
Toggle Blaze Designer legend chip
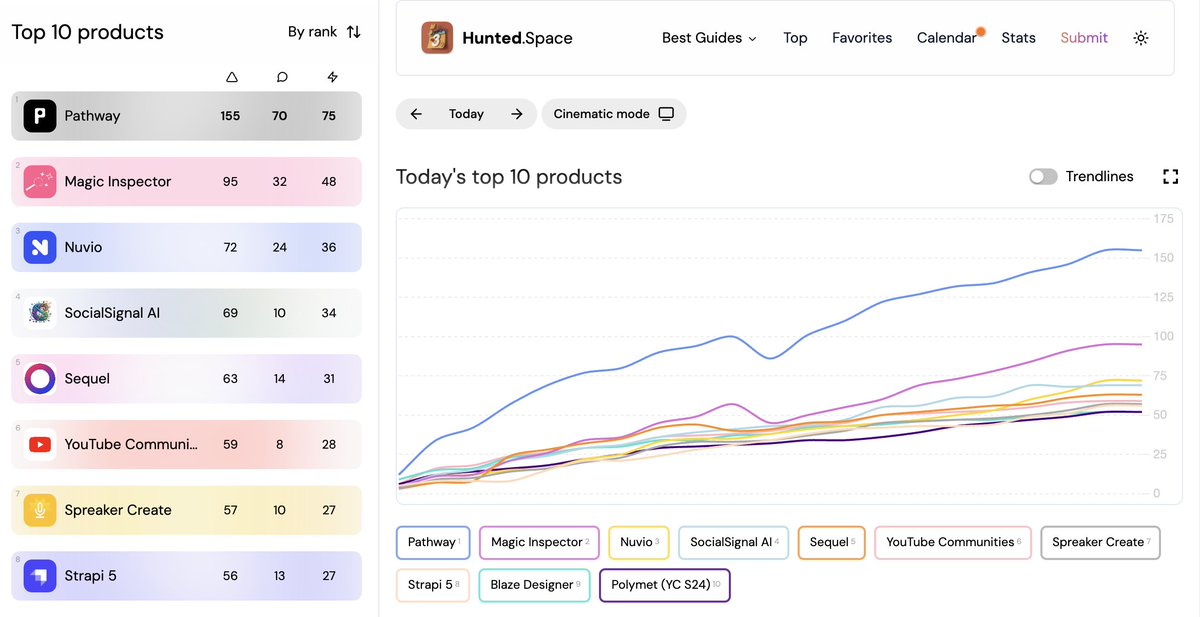(534, 585)
